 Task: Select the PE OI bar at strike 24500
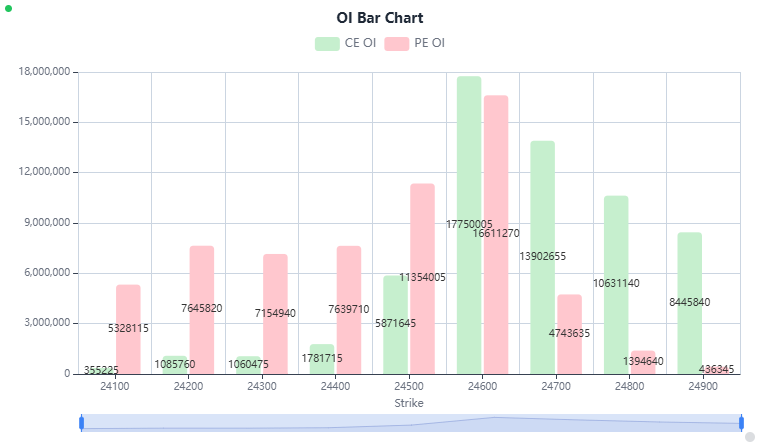click(422, 279)
